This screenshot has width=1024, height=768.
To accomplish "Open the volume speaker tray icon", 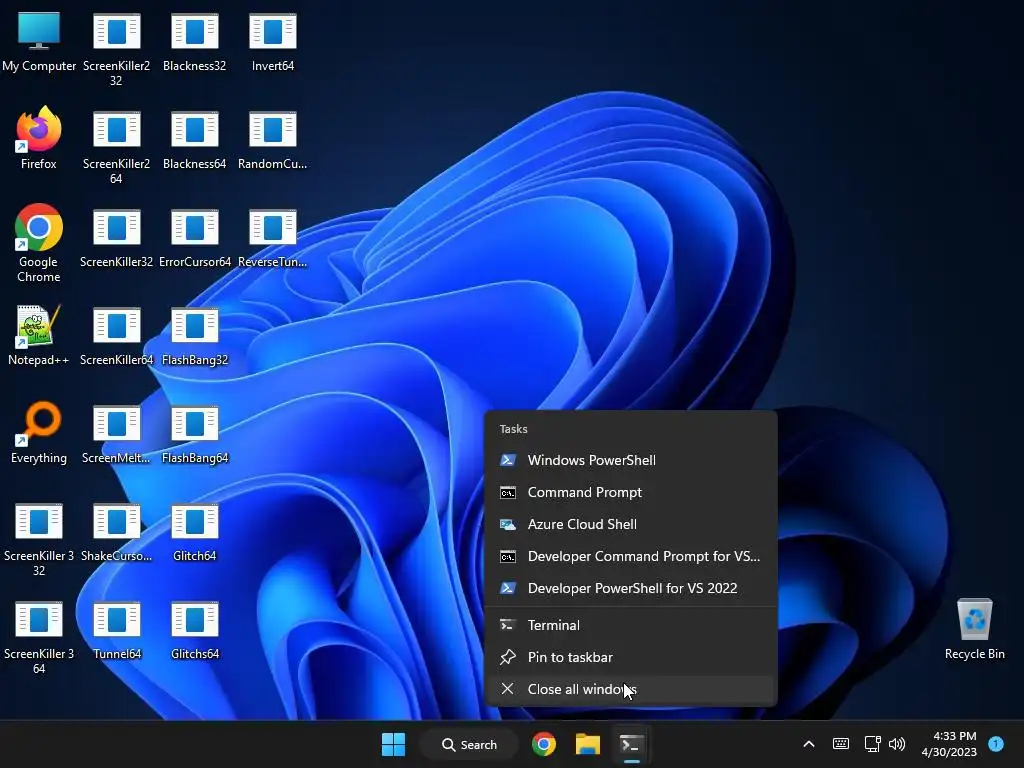I will click(897, 744).
